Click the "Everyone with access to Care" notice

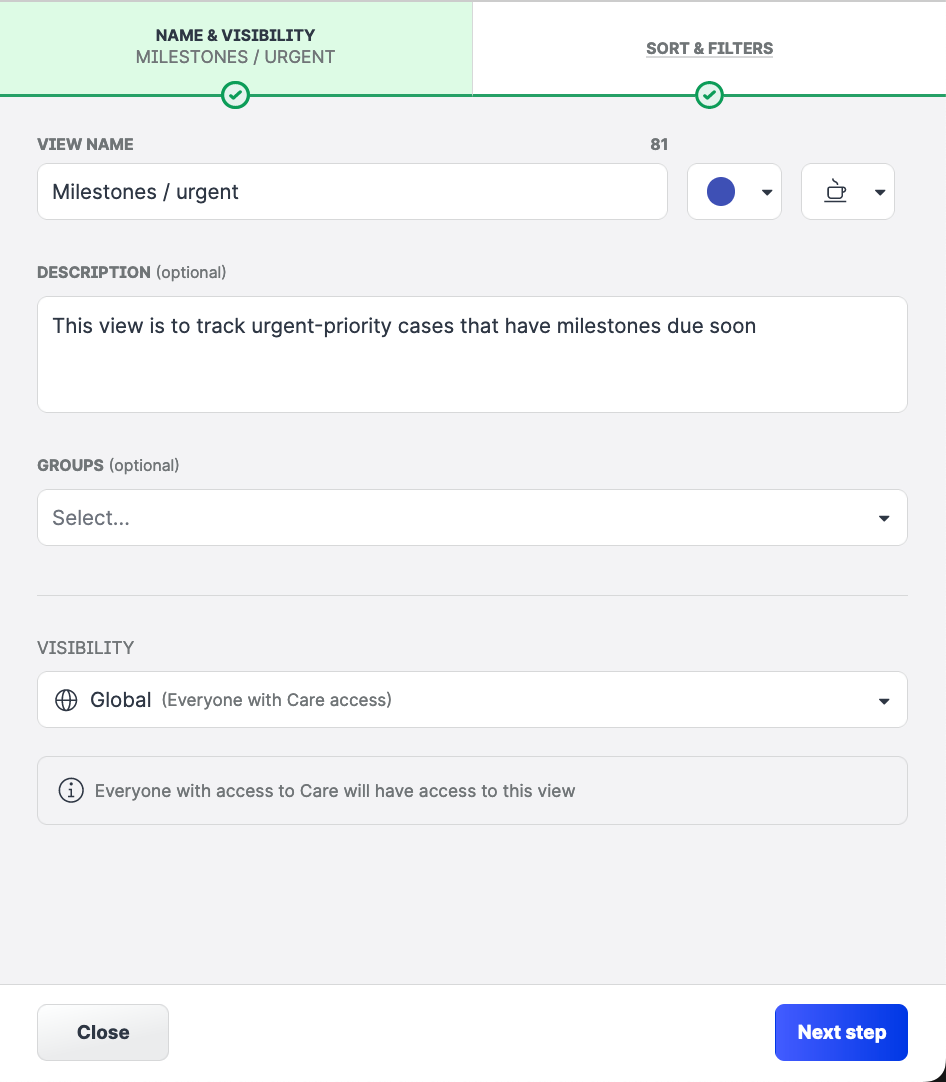tap(335, 791)
